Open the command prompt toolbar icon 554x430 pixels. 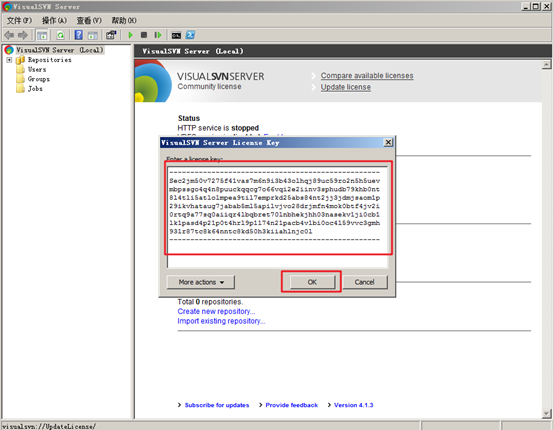point(176,35)
